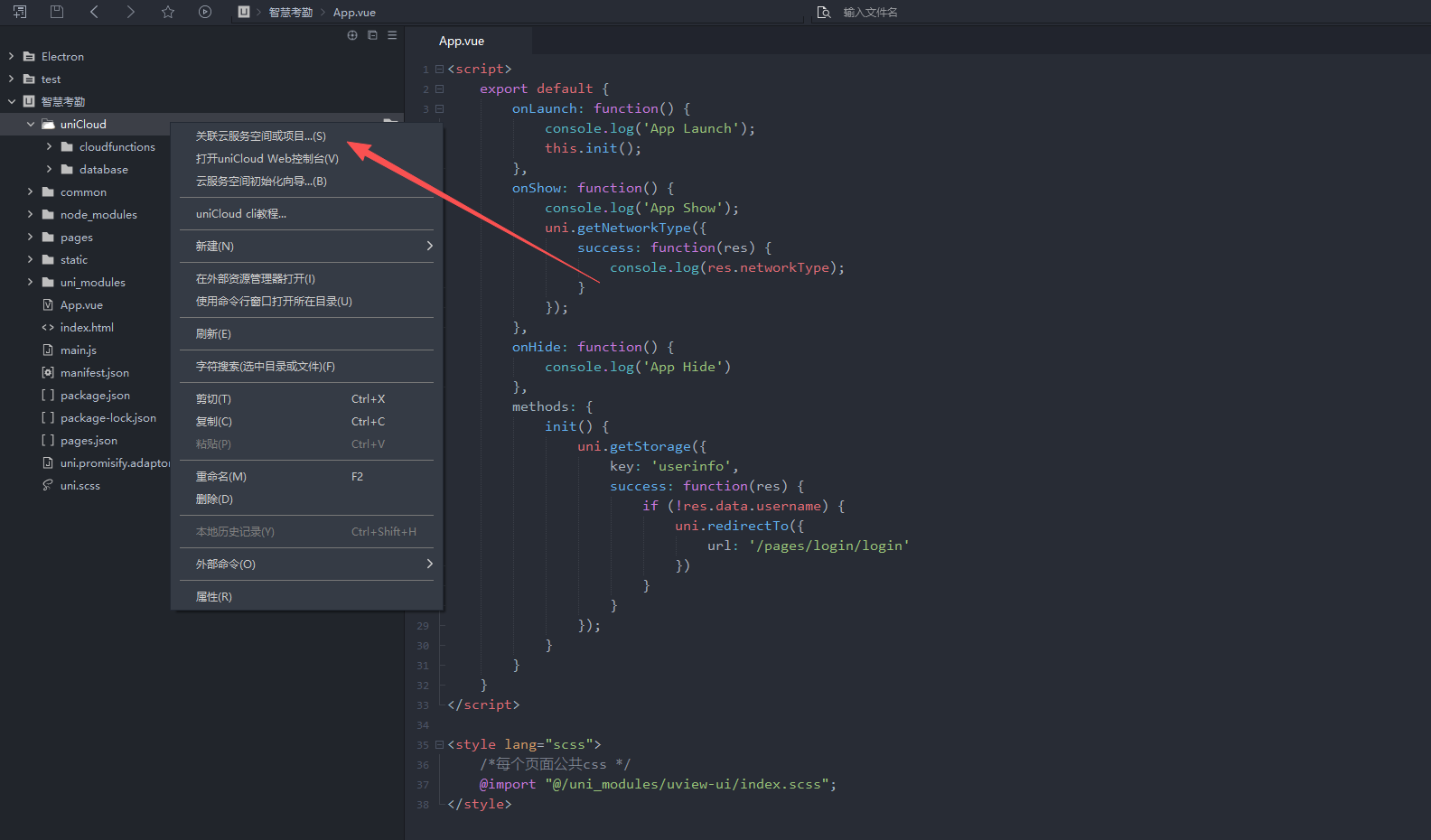Image resolution: width=1431 pixels, height=840 pixels.
Task: Open the project explorer hamburger menu
Action: pyautogui.click(x=392, y=35)
